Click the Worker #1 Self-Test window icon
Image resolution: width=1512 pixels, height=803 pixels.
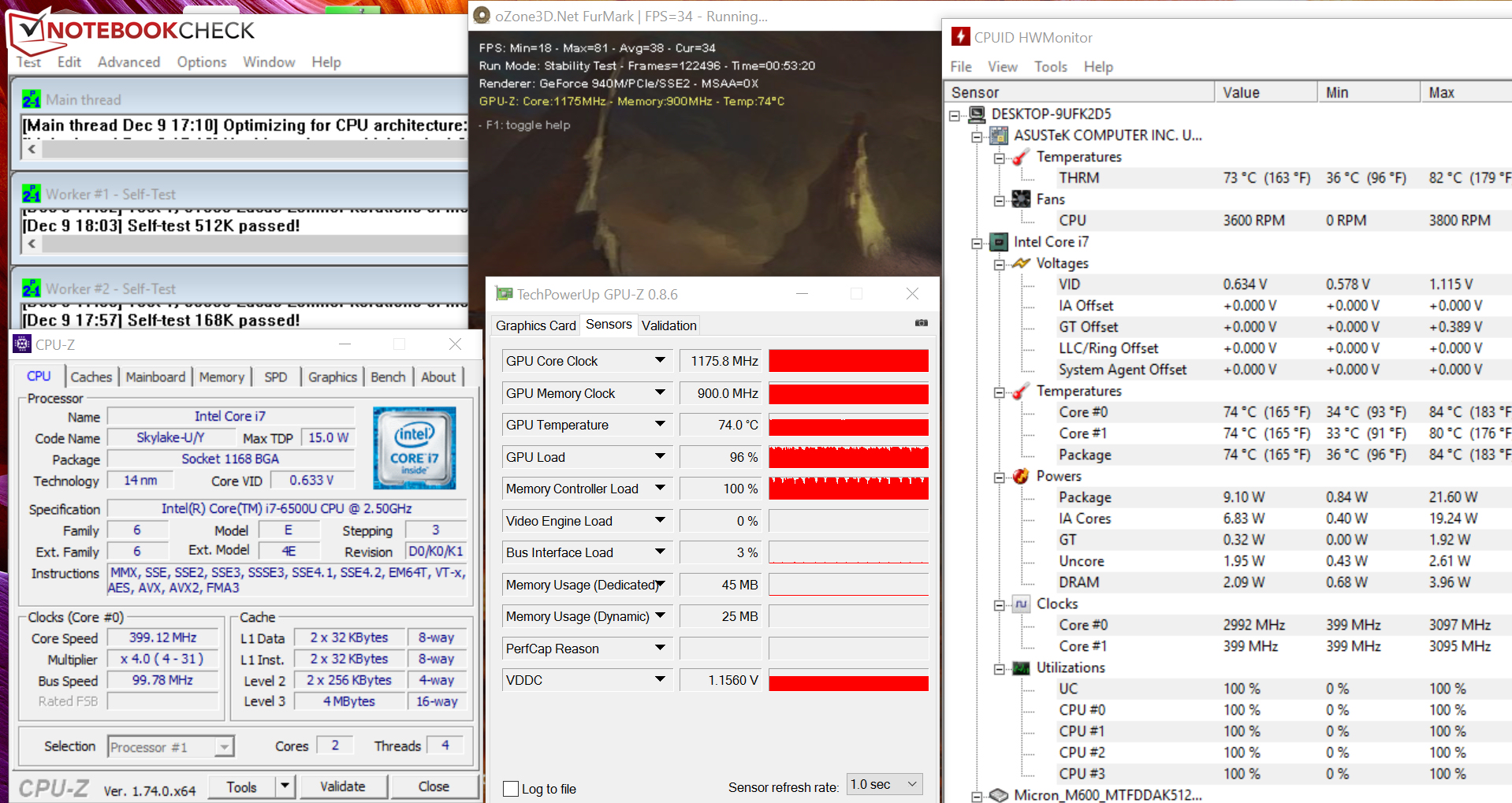coord(32,194)
